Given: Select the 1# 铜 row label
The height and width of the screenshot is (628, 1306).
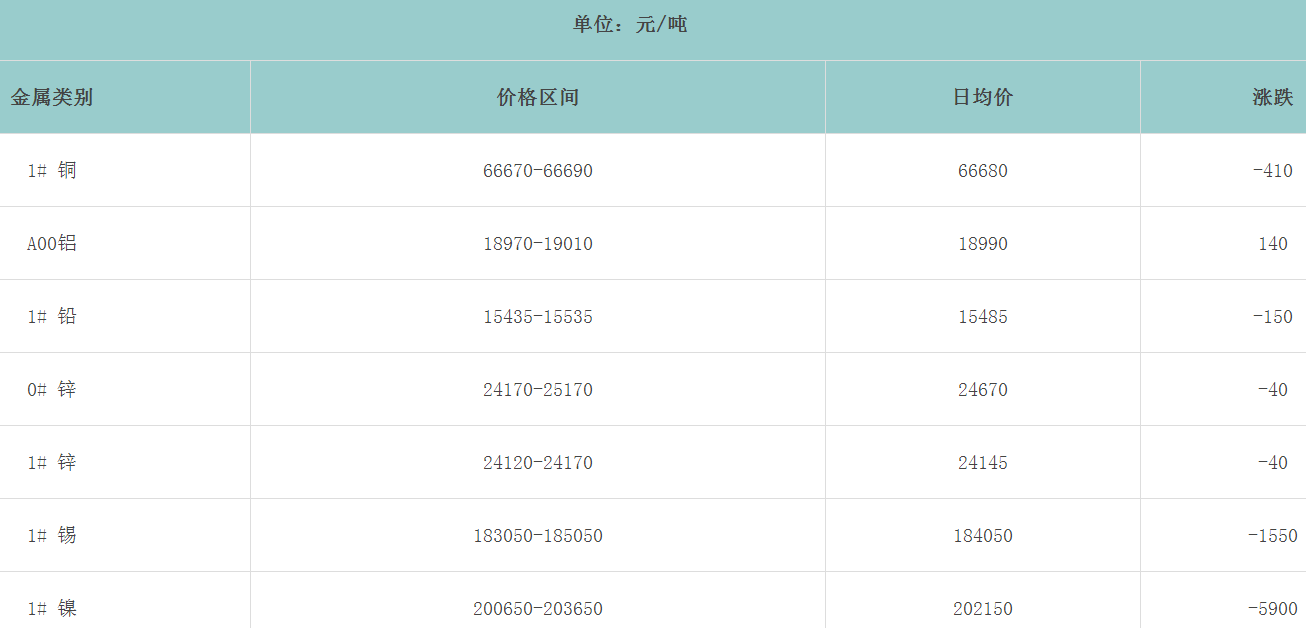Looking at the screenshot, I should 52,171.
